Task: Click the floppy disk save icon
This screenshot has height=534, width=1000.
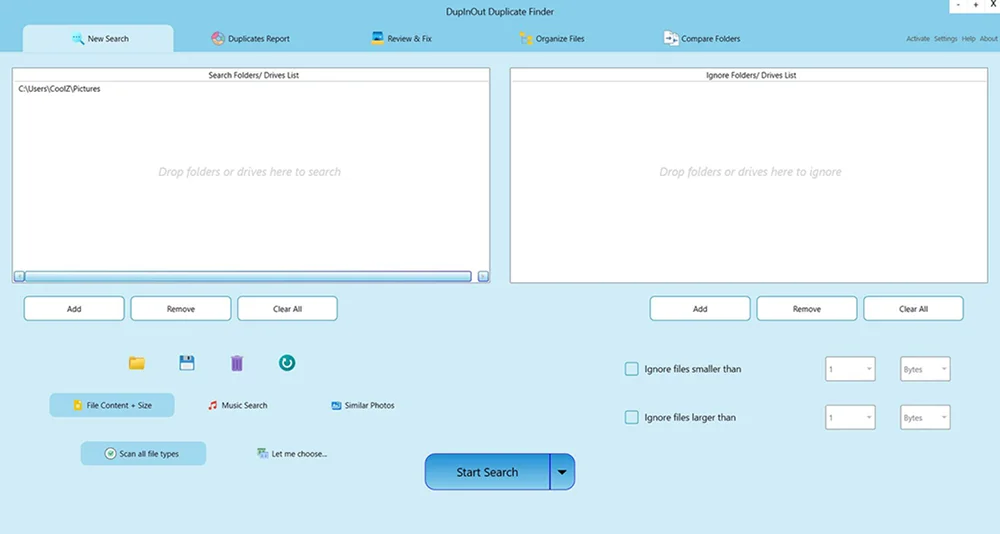Action: click(x=187, y=363)
